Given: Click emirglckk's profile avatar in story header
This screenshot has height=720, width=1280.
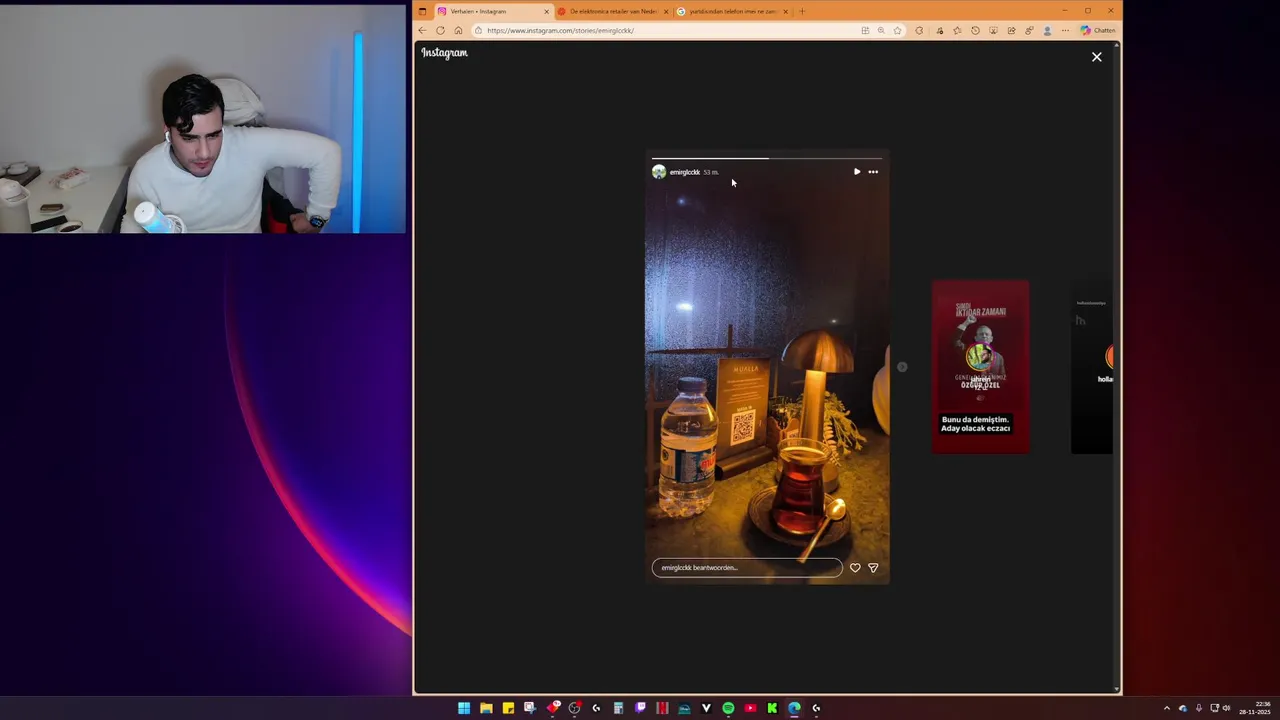Looking at the screenshot, I should [x=659, y=172].
